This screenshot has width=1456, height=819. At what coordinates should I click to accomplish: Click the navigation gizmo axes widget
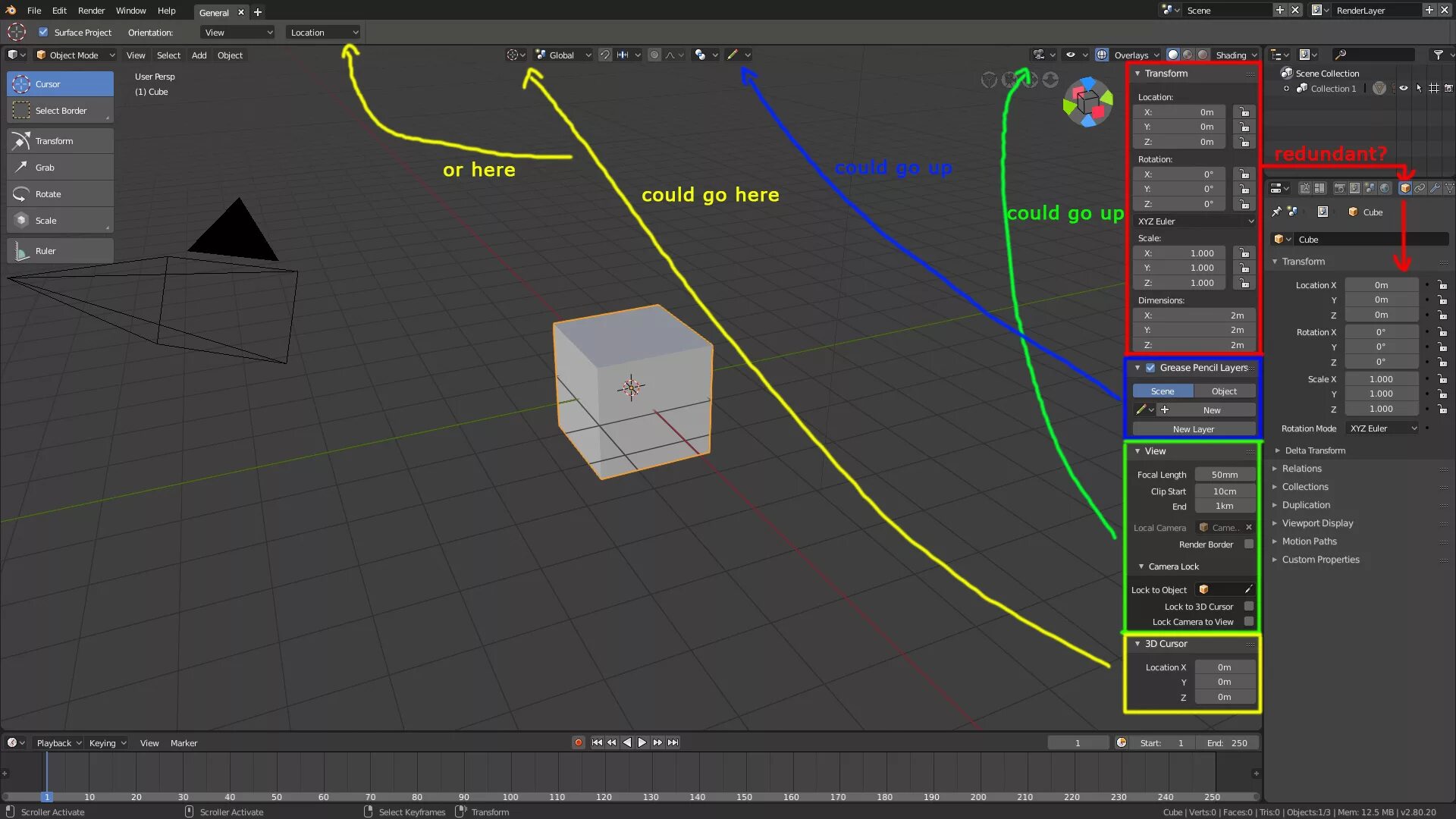pos(1087,102)
